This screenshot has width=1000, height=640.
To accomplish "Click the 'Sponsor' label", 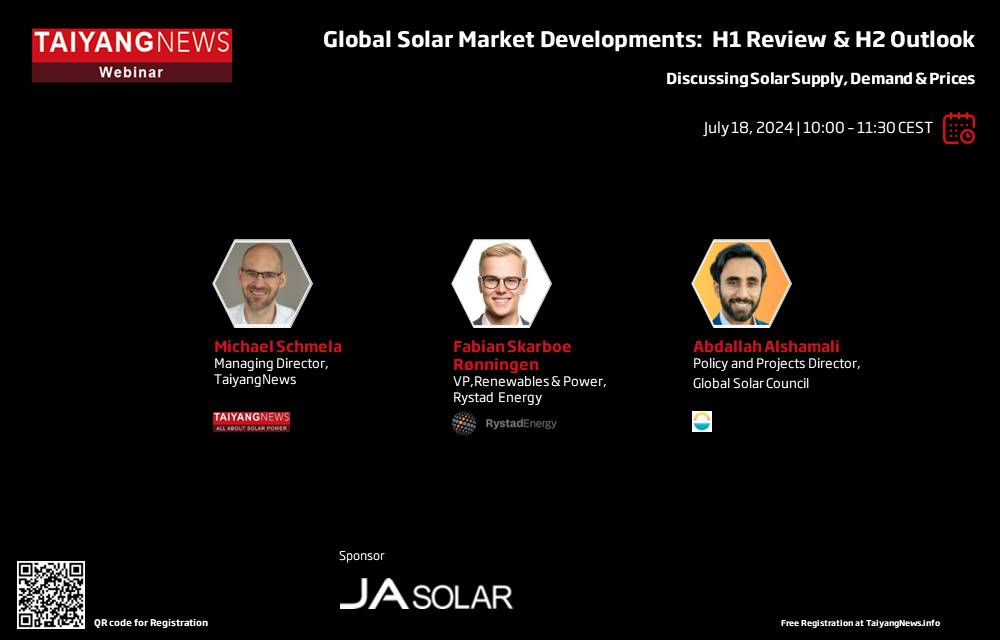I will [x=362, y=556].
